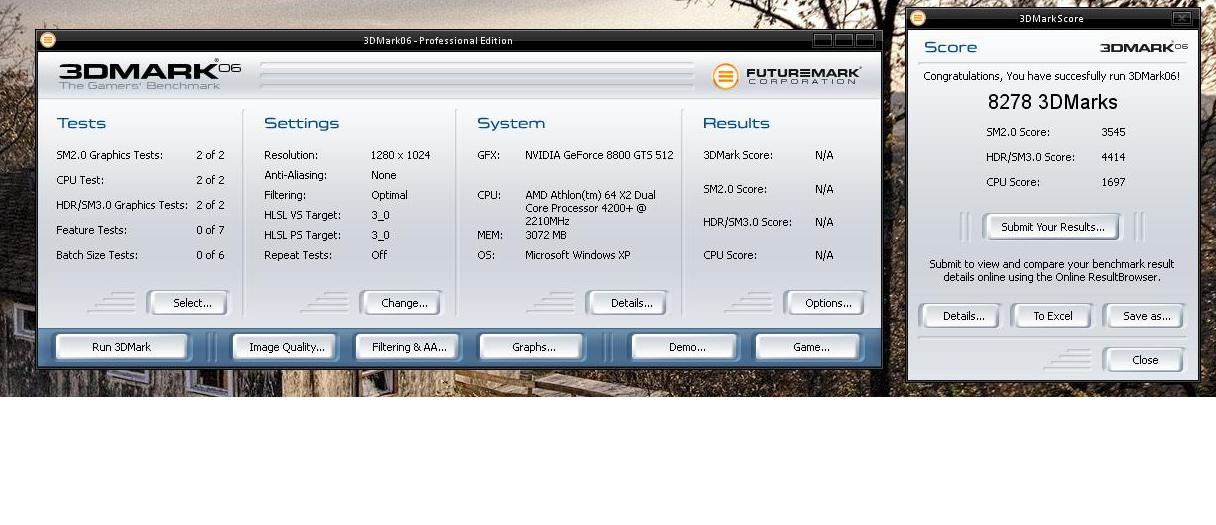Click the CPU Score N/A value in Results
The width and height of the screenshot is (1216, 525).
tap(824, 255)
